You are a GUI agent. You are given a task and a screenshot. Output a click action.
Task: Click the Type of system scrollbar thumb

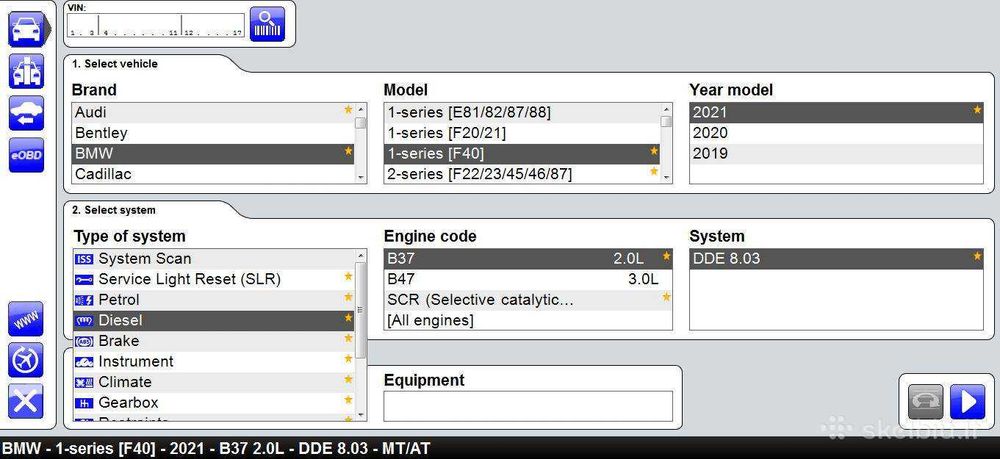click(x=361, y=310)
